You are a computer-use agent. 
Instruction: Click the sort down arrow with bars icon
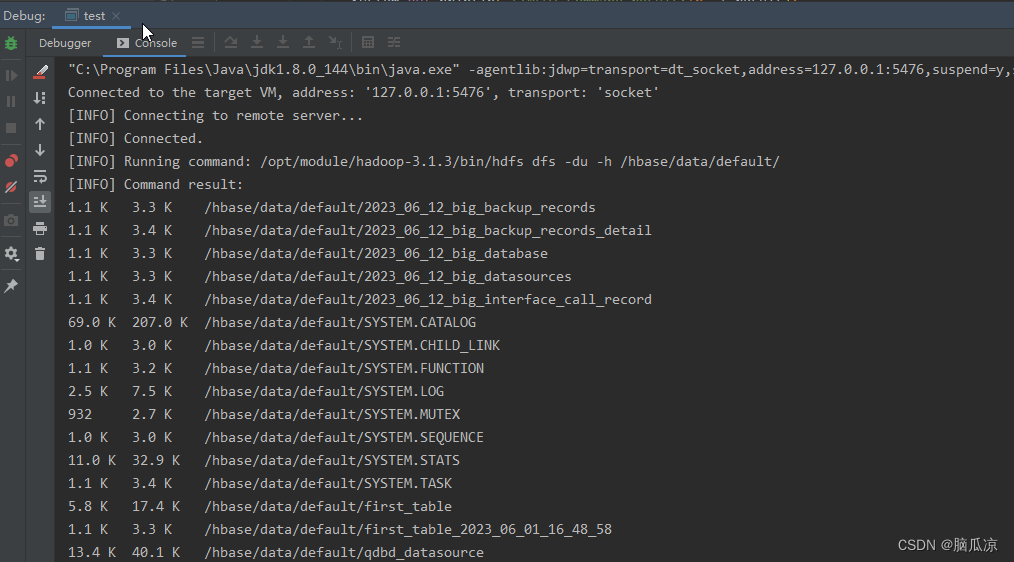point(40,98)
